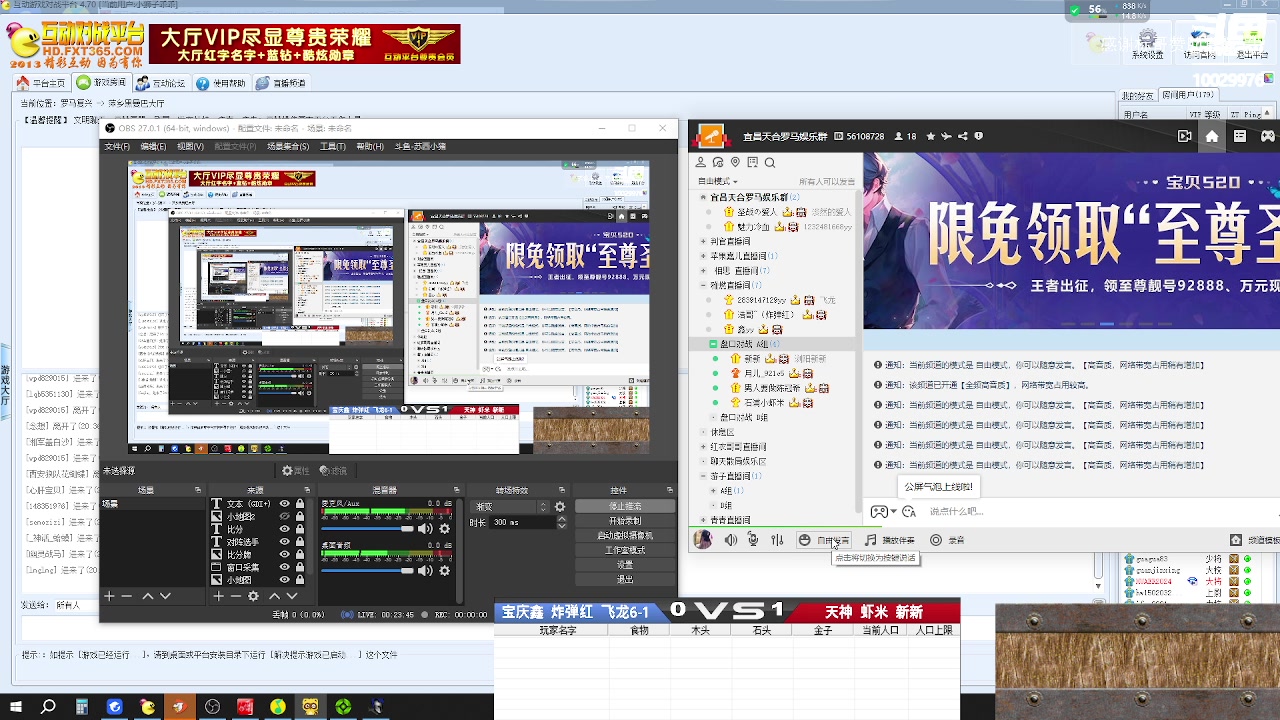Toggle the microphone icon in YY bar
Screen dimensions: 1280x720
tap(753, 540)
